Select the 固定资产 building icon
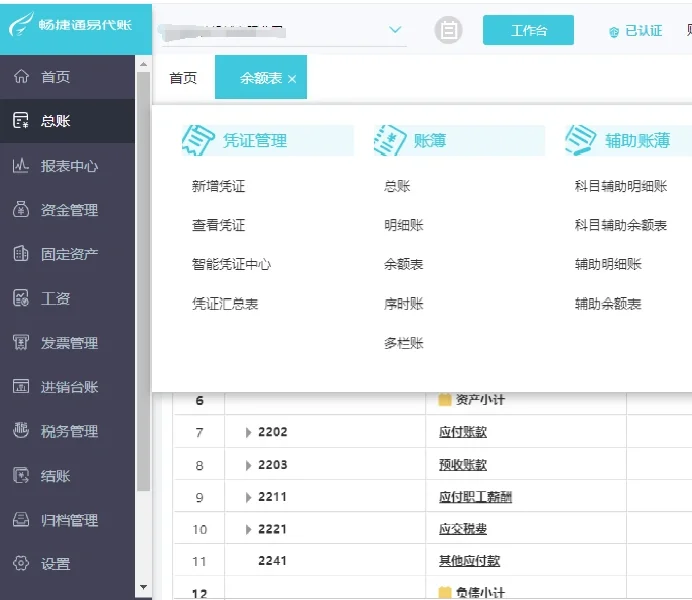The image size is (692, 600). (x=21, y=254)
